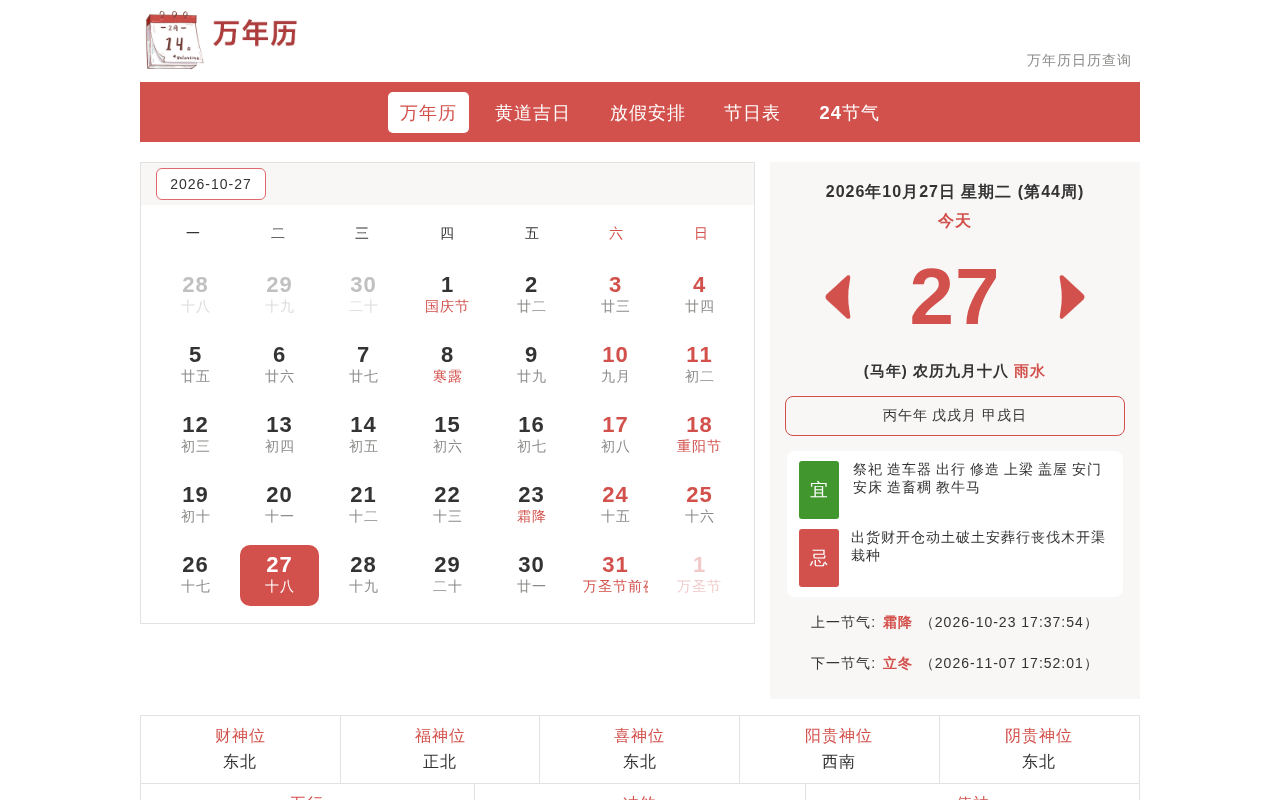Go to next day arrow
This screenshot has width=1280, height=800.
(x=1072, y=297)
